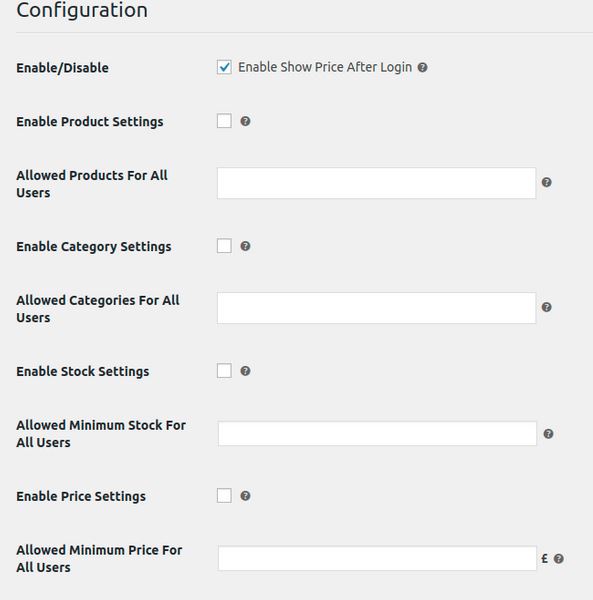Image resolution: width=593 pixels, height=600 pixels.
Task: Click help icon for Allowed Products For All Users
Action: [547, 182]
